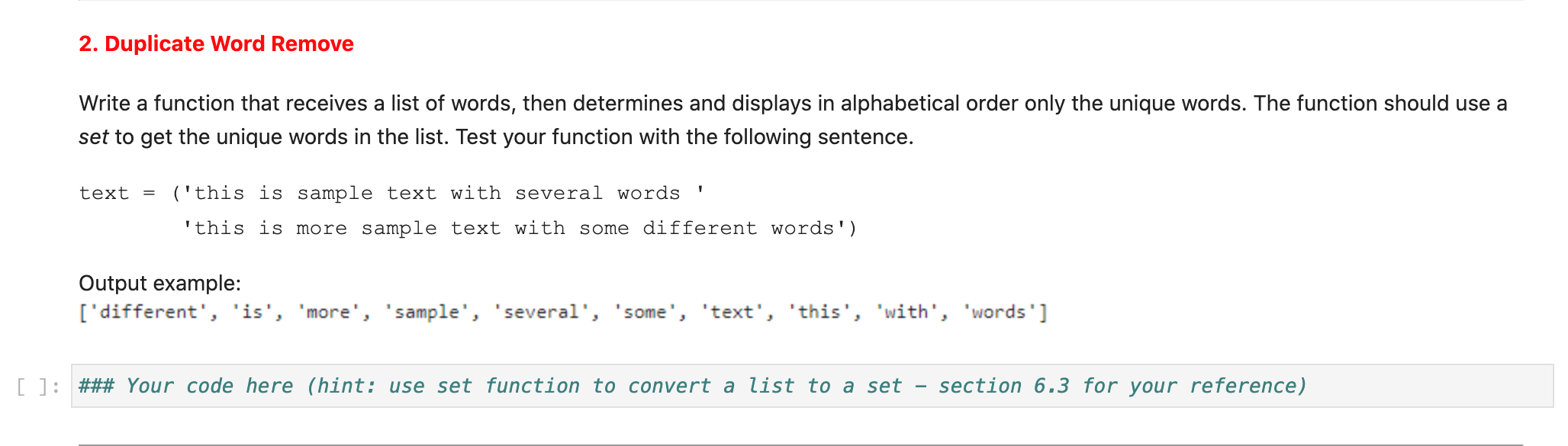The image size is (1568, 446).
Task: Click 'different' in the output example list
Action: [x=148, y=313]
